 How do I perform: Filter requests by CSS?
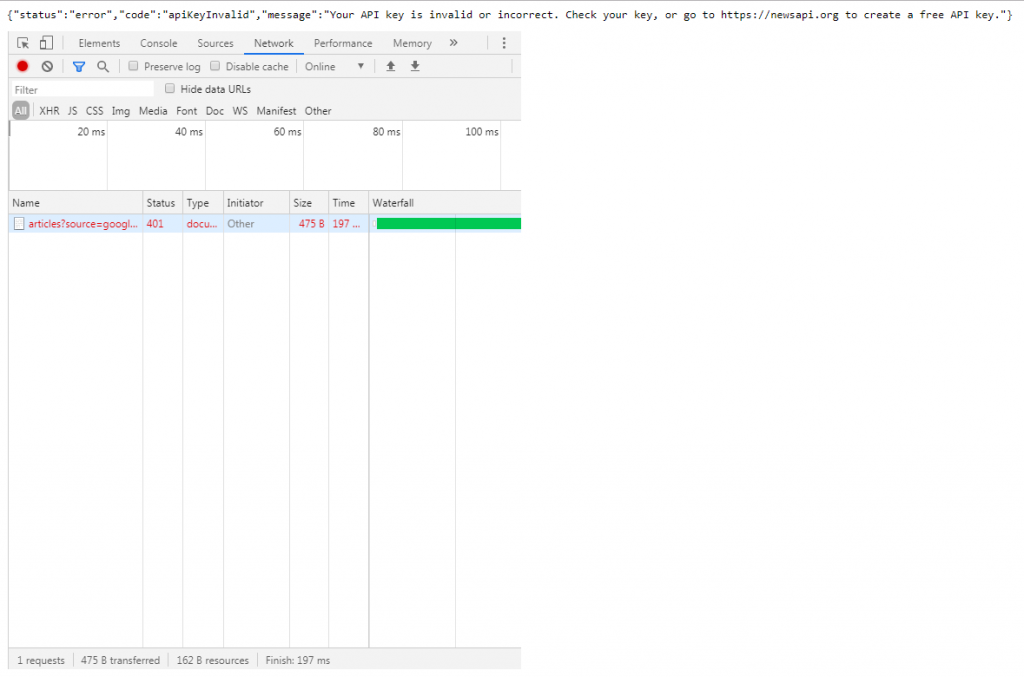(x=95, y=111)
